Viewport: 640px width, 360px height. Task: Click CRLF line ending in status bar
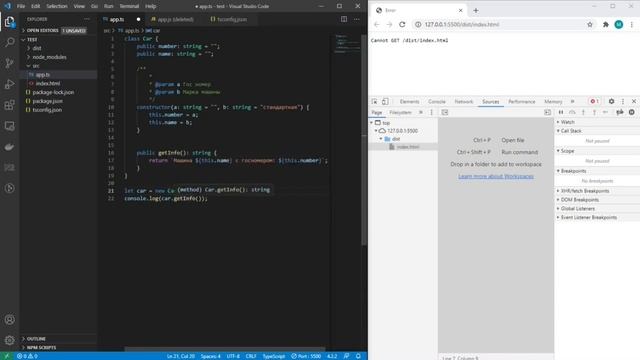[251, 356]
